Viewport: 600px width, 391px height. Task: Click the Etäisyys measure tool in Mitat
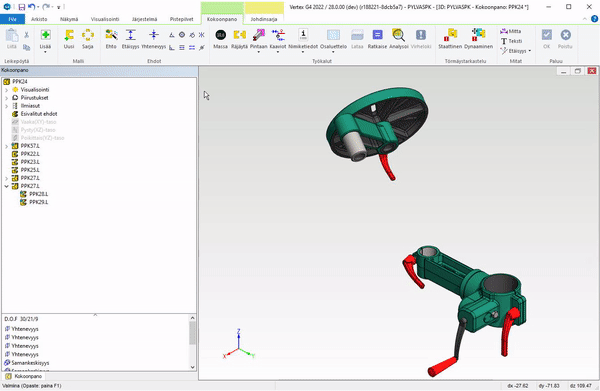coord(513,51)
